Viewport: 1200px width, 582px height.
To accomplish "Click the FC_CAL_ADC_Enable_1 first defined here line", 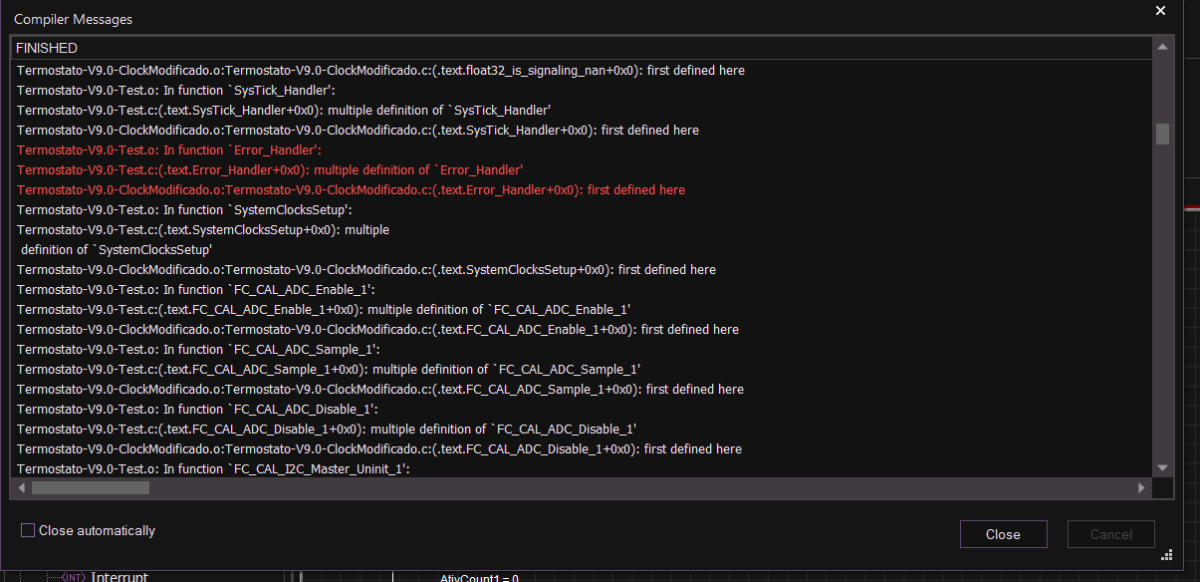I will point(378,329).
